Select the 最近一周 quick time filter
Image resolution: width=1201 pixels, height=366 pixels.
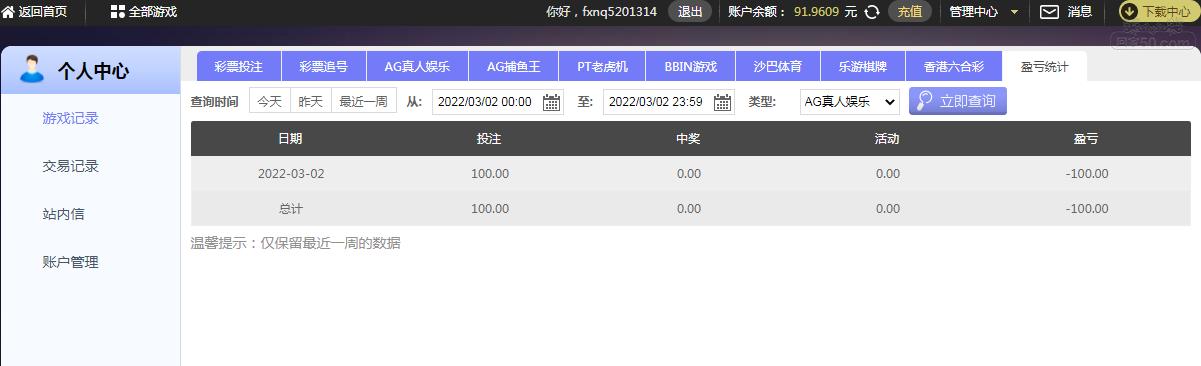coord(364,101)
